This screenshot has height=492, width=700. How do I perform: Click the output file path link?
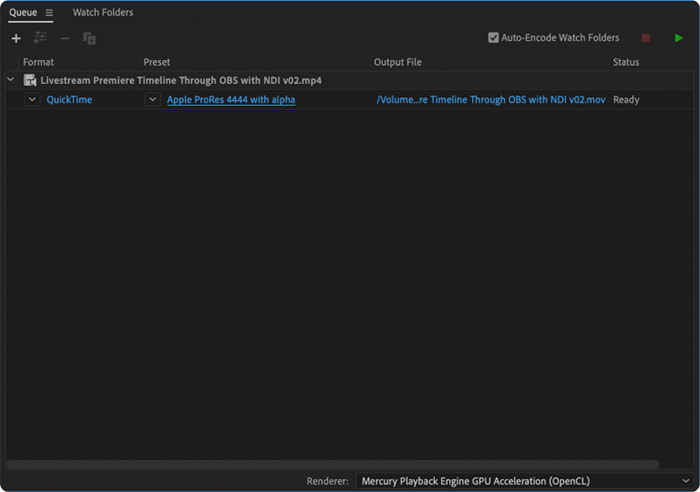tap(490, 100)
